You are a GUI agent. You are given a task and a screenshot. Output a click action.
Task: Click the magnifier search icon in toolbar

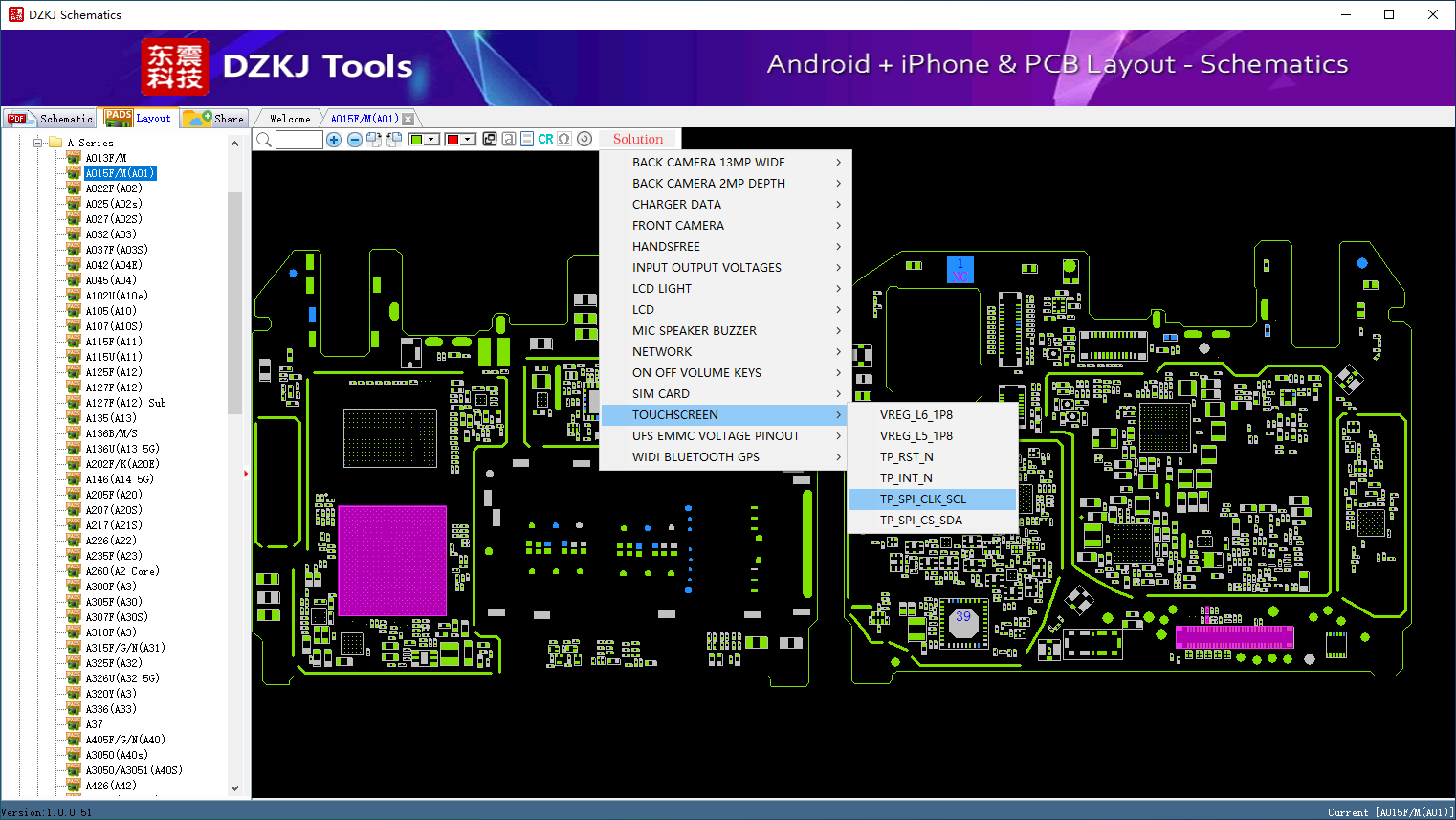point(264,140)
